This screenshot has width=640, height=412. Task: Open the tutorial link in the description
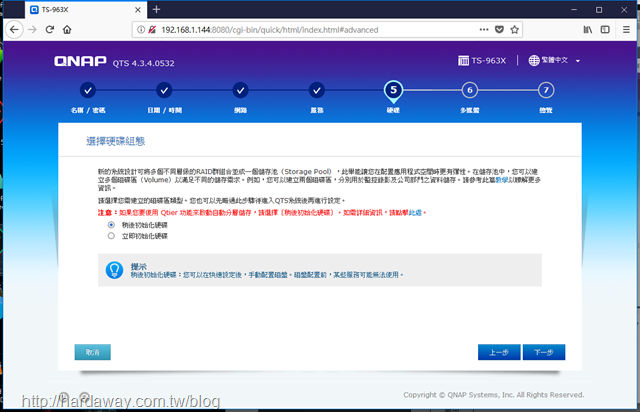(502, 180)
